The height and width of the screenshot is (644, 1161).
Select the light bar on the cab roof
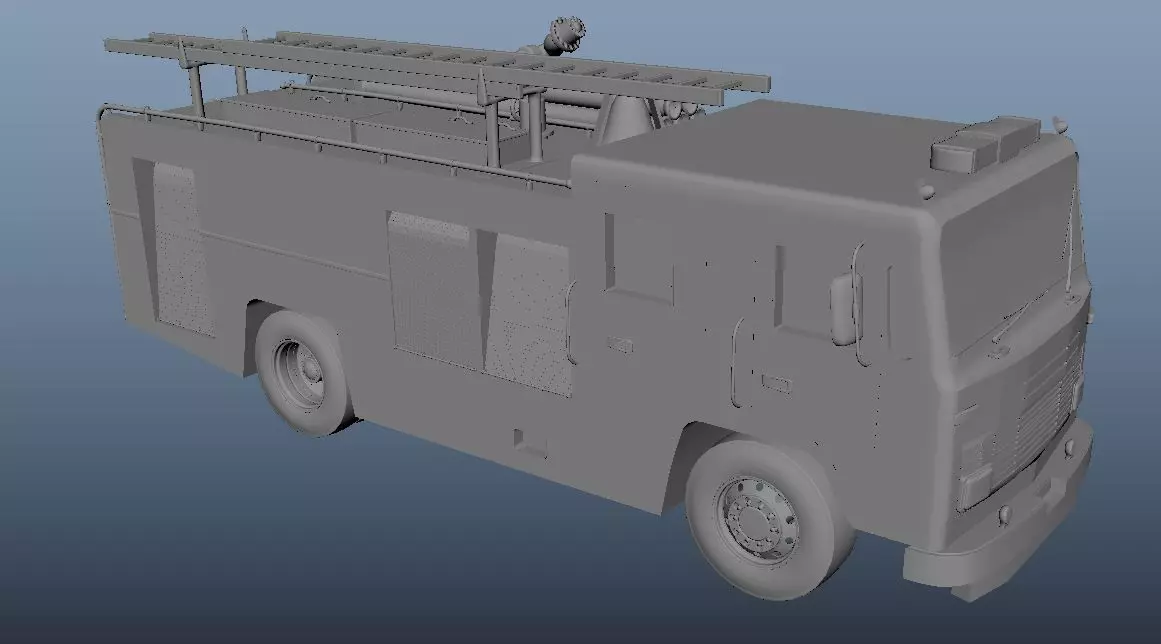(x=985, y=144)
